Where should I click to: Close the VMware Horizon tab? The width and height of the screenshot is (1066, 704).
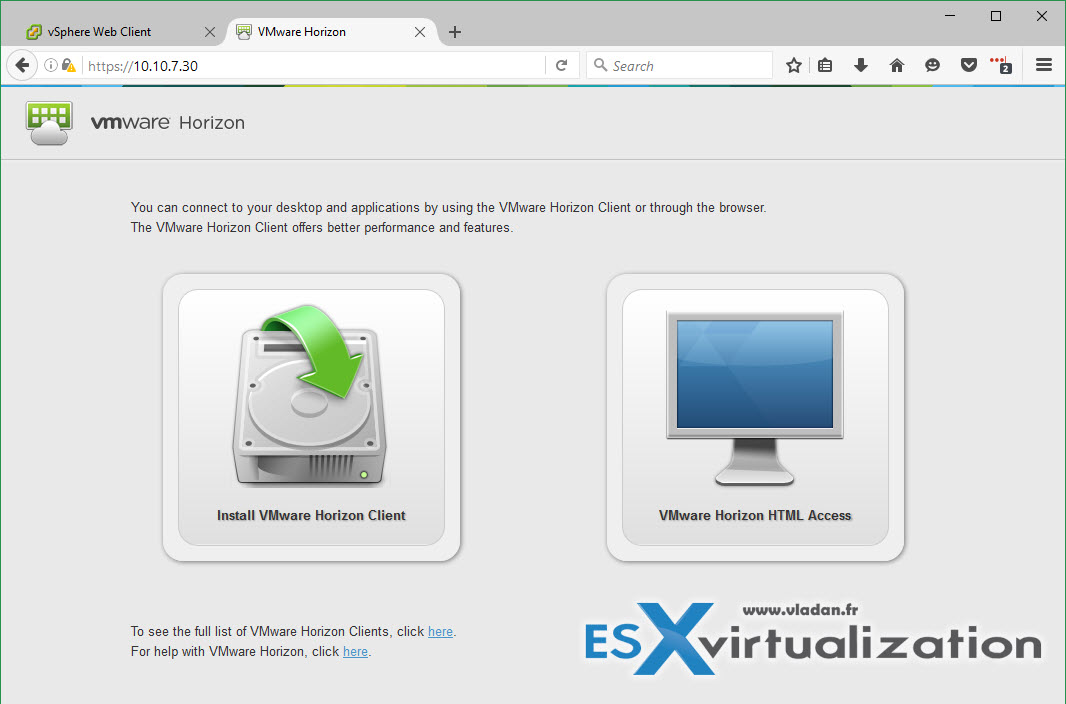tap(420, 32)
